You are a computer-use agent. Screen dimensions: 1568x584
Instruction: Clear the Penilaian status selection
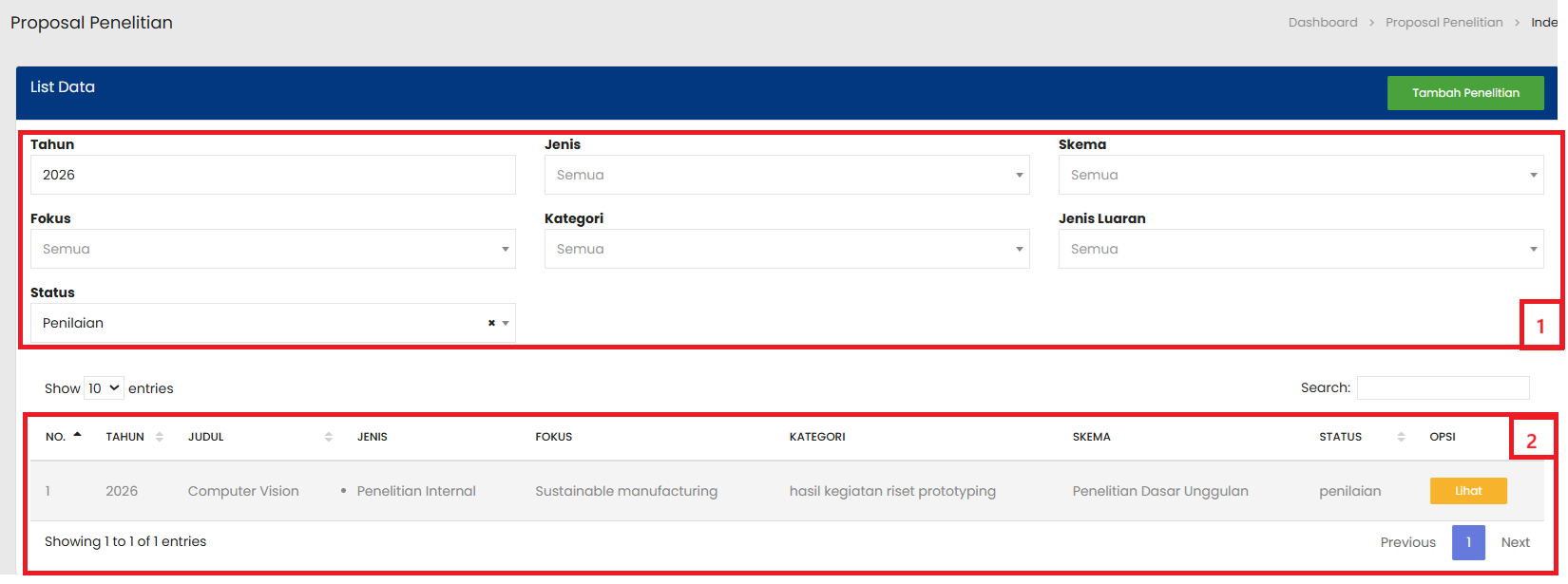pos(491,323)
